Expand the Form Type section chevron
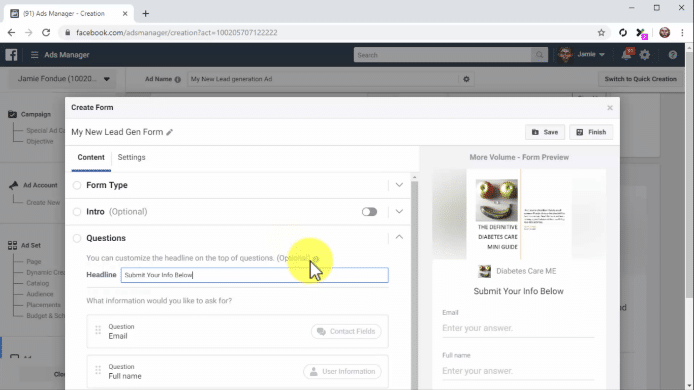 399,185
